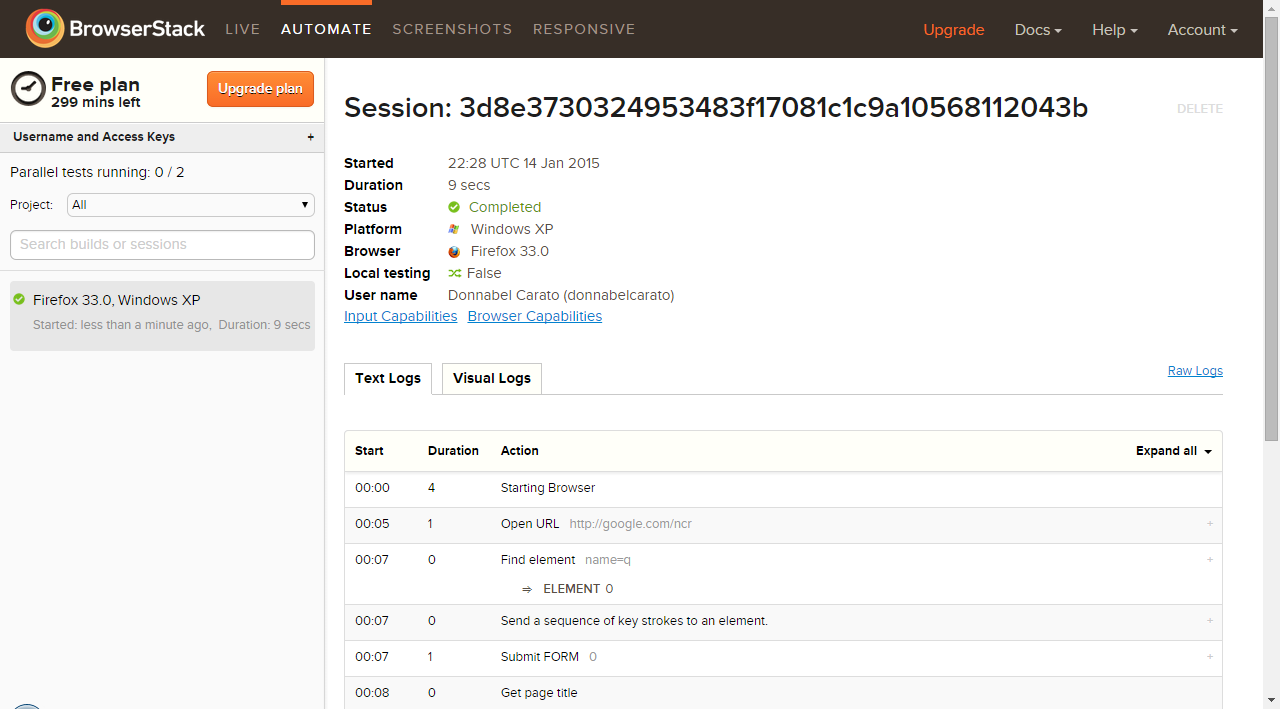Open the Browser Capabilities link
The image size is (1280, 709).
click(x=535, y=316)
